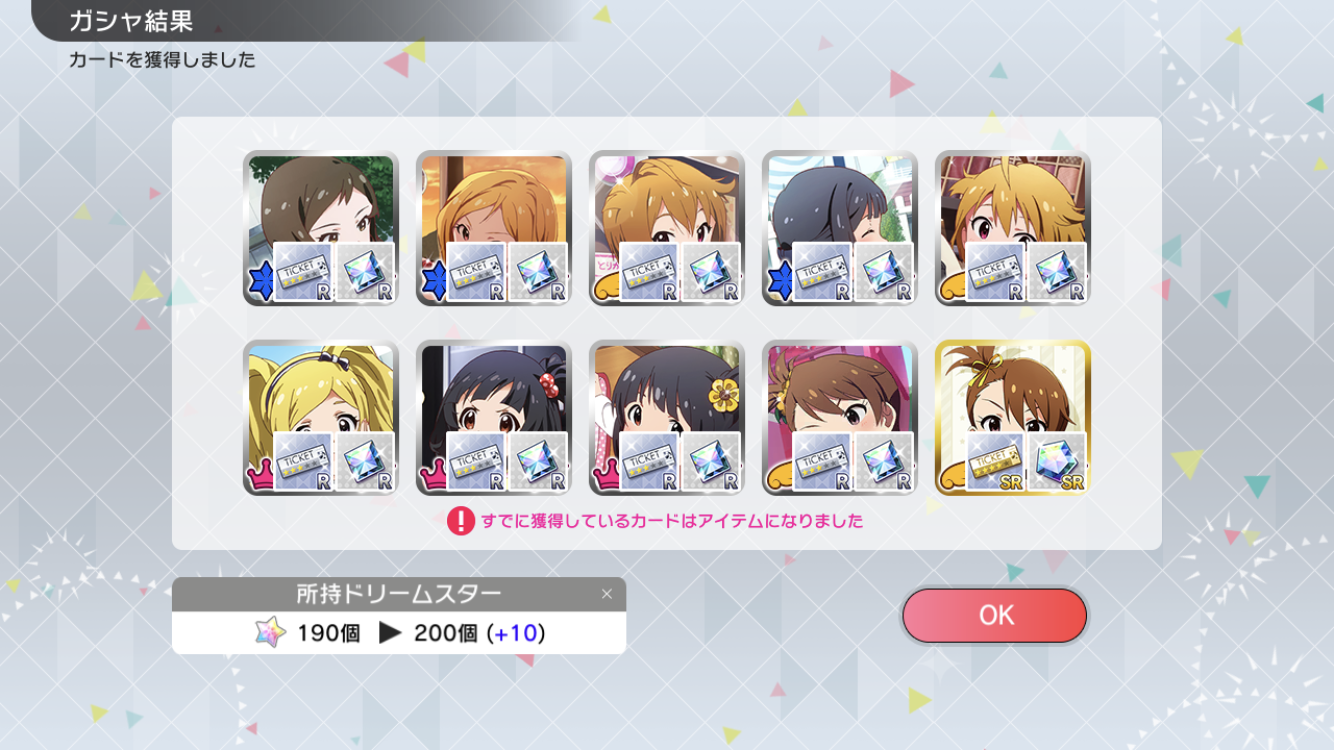Viewport: 1334px width, 750px height.
Task: Select the dark-haired girl with closed eyes card
Action: tap(840, 228)
